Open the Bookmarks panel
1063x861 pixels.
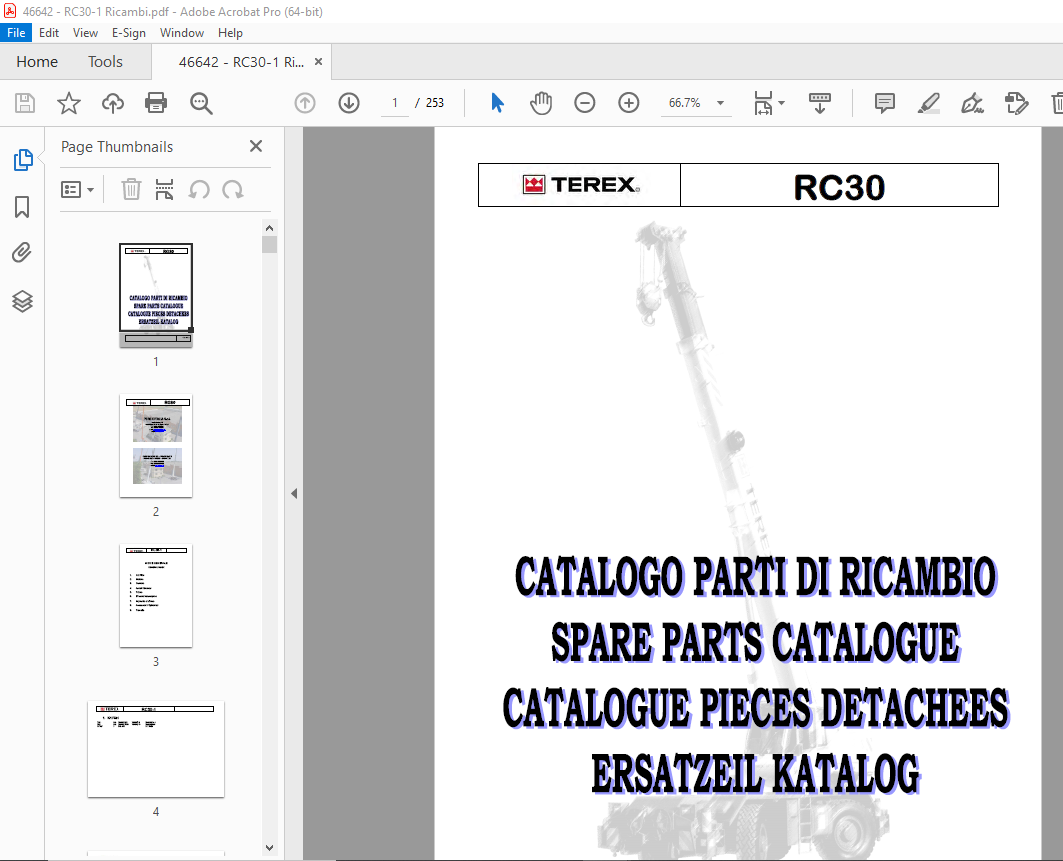(22, 207)
